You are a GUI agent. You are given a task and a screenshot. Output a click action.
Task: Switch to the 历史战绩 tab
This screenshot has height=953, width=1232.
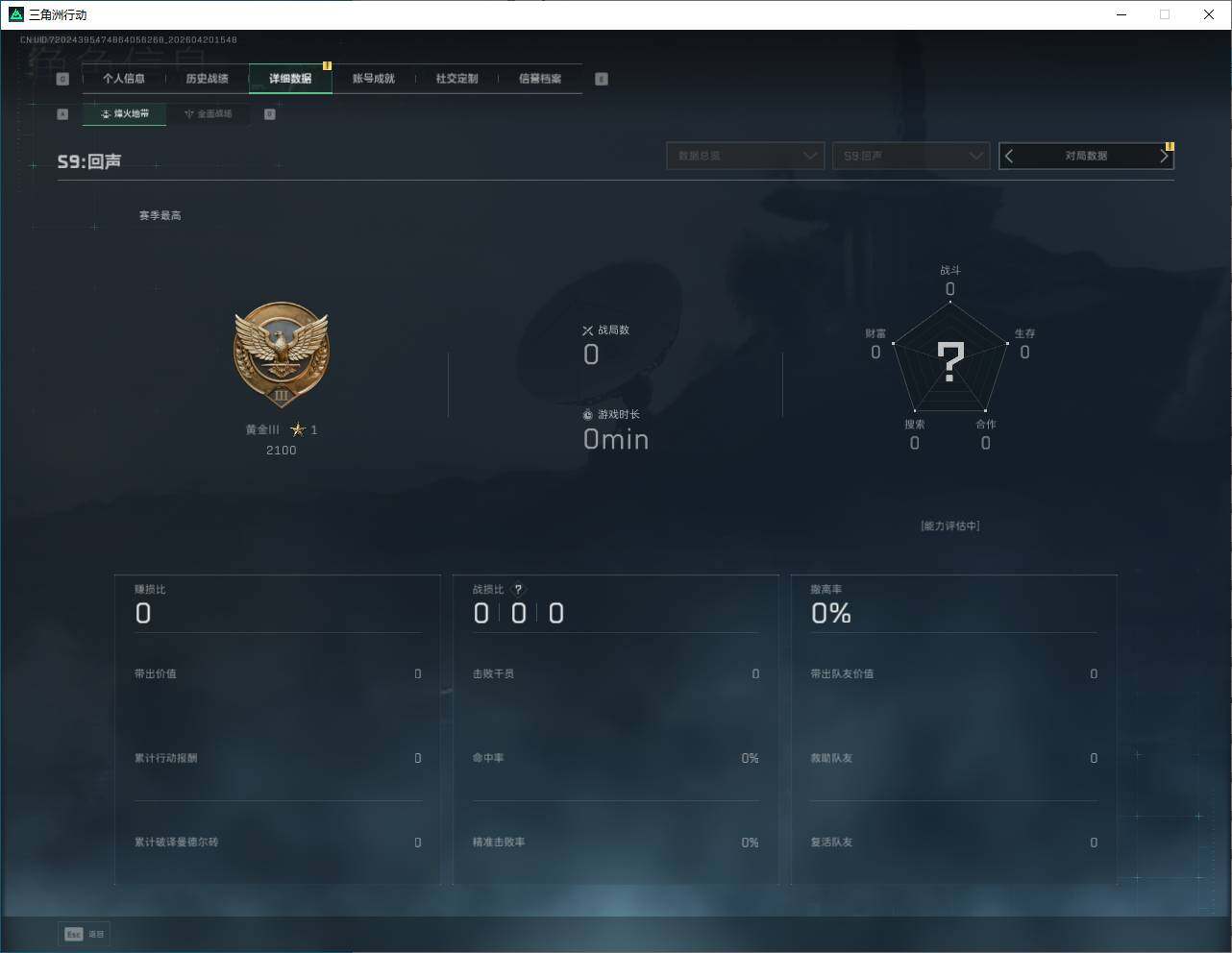coord(207,79)
